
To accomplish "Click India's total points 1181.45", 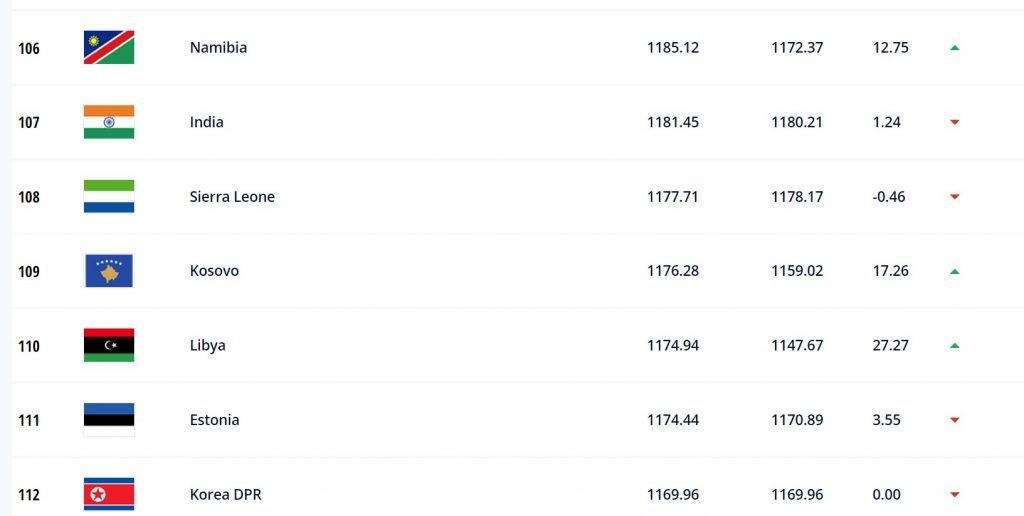I will coord(673,122).
